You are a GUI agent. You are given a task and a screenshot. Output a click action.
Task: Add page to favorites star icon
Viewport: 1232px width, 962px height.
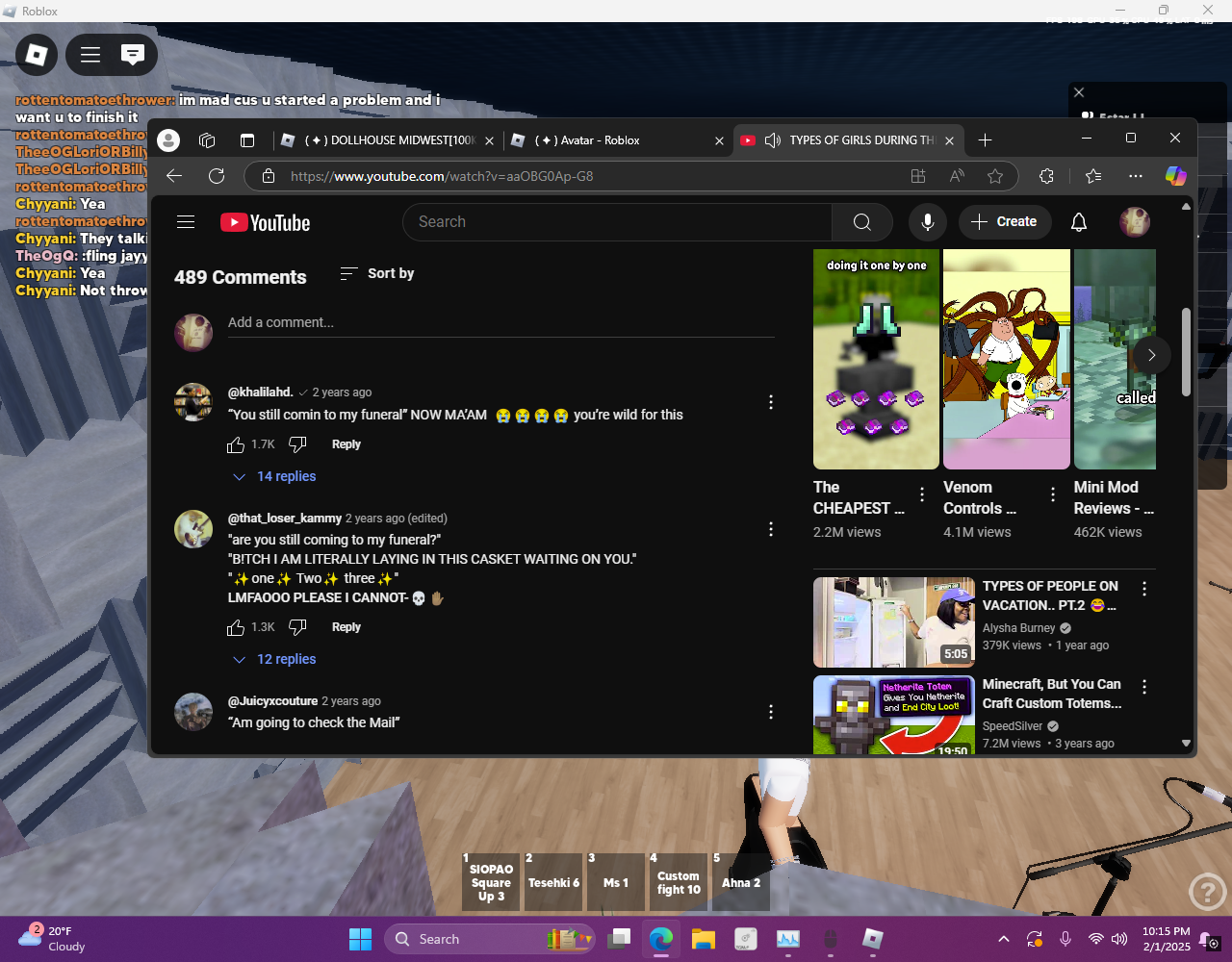pyautogui.click(x=995, y=176)
